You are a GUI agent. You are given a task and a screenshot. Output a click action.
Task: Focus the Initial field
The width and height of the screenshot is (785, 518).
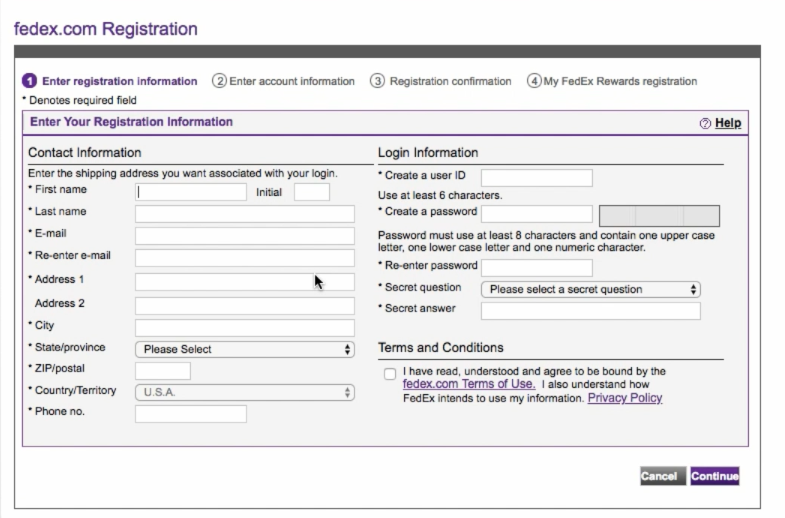312,192
